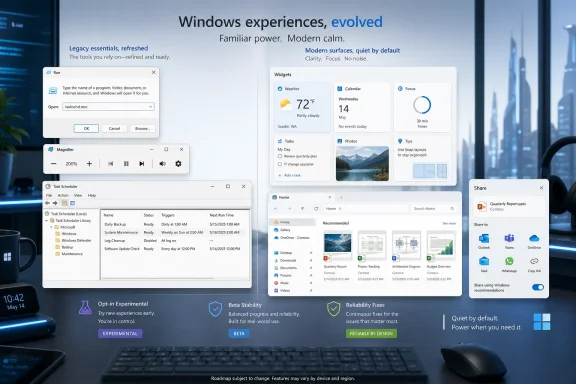Screen dimensions: 576x384
Task: Select the Log Cleanup task row
Action: point(174,241)
